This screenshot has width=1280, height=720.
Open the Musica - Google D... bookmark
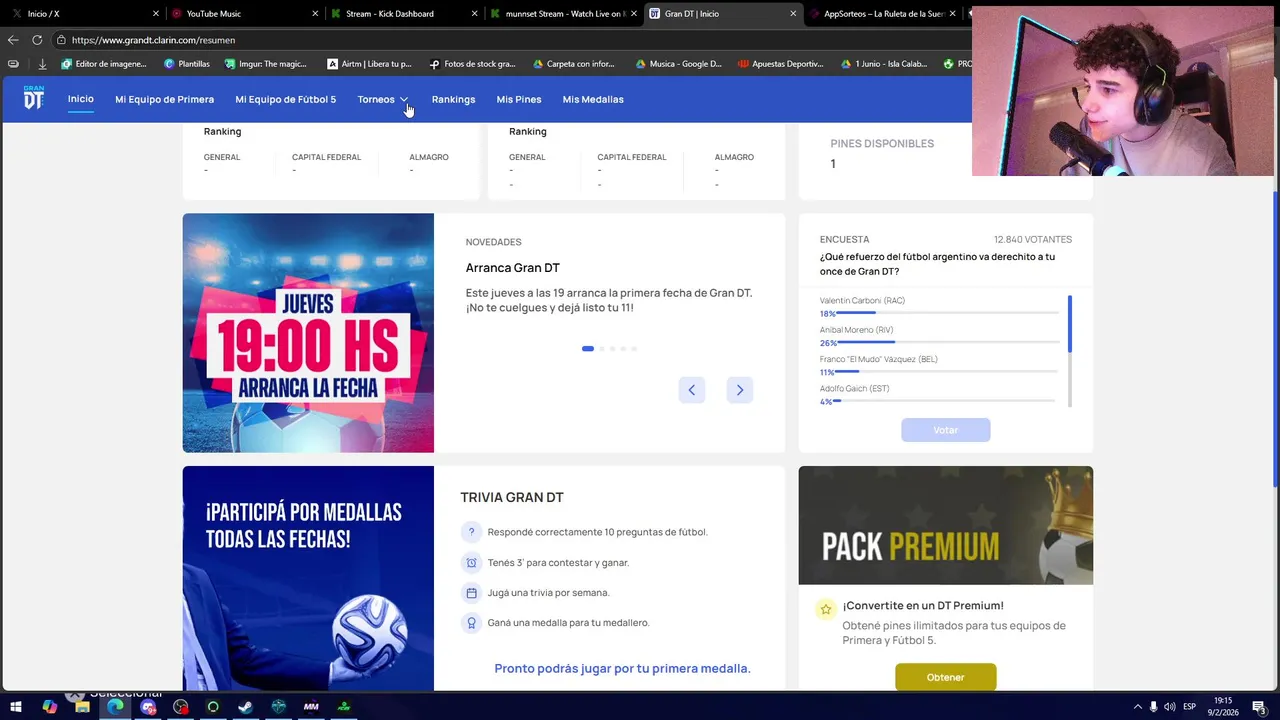(x=677, y=64)
